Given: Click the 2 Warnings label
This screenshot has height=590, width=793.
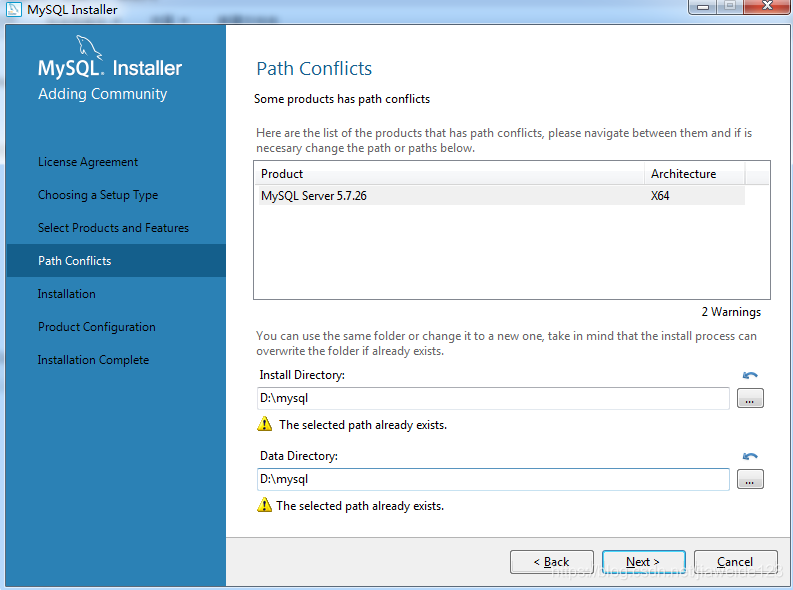Looking at the screenshot, I should 731,312.
